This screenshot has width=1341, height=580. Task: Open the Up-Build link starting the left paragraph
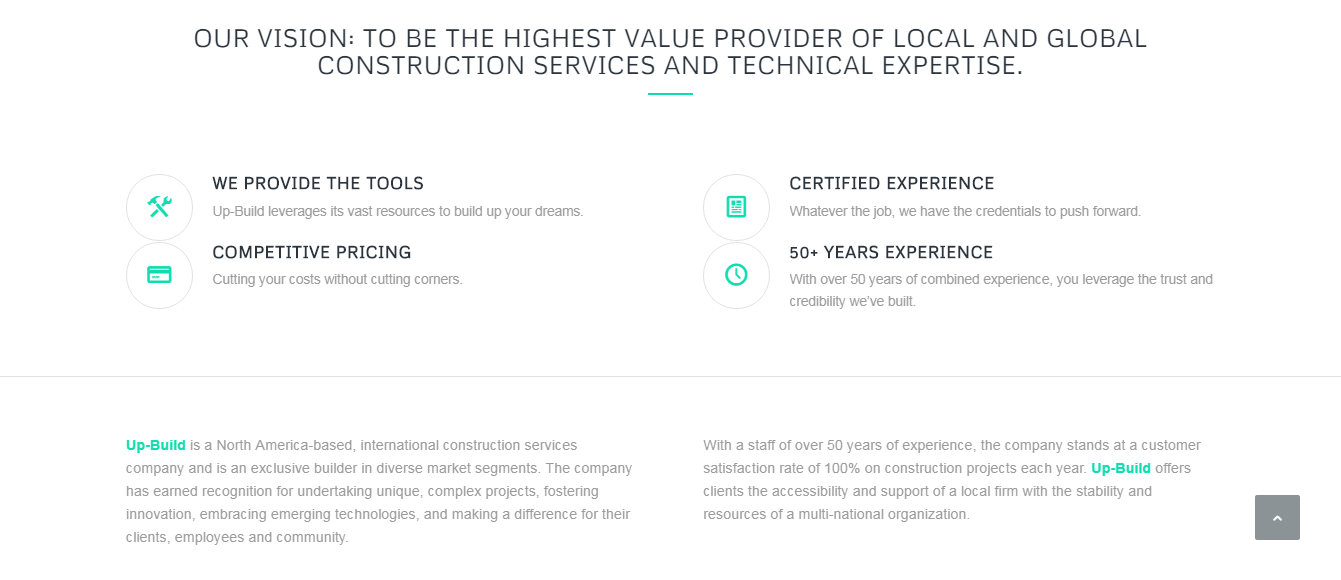[x=156, y=445]
